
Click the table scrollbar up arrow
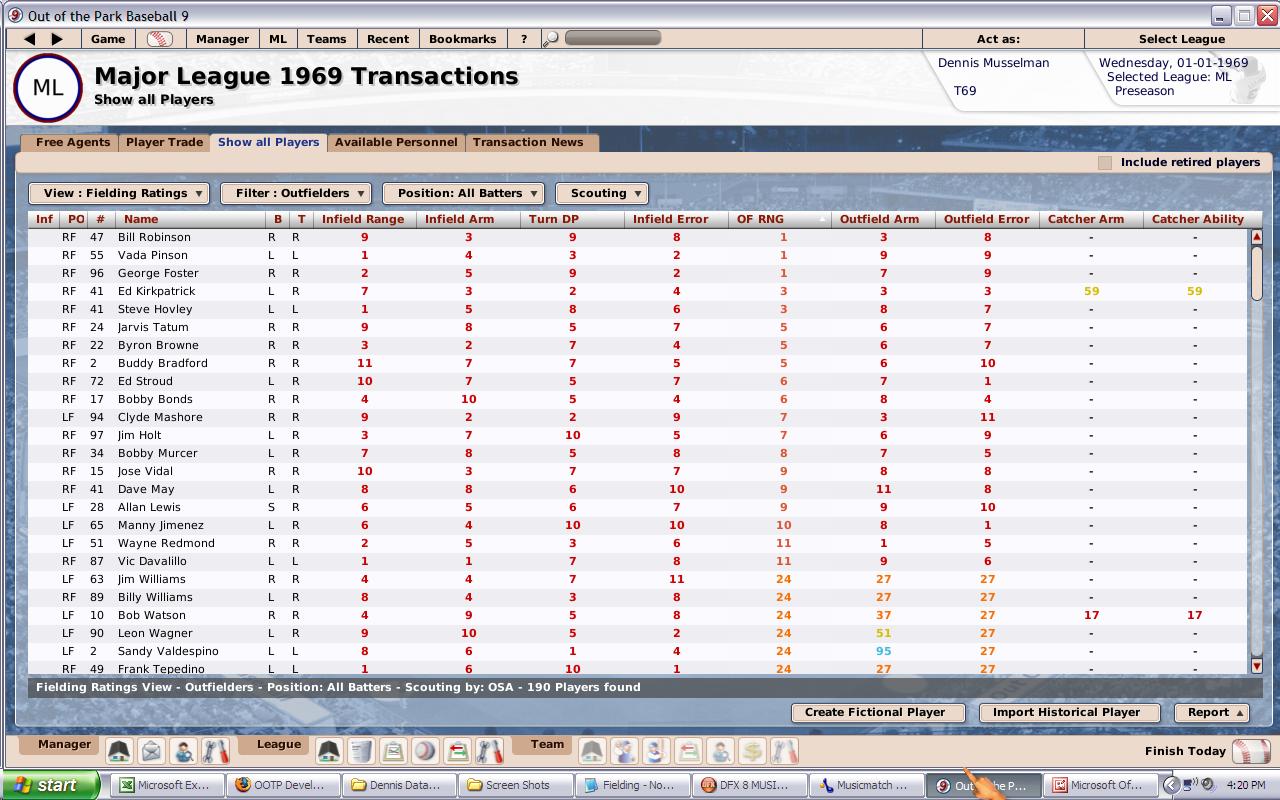tap(1257, 237)
